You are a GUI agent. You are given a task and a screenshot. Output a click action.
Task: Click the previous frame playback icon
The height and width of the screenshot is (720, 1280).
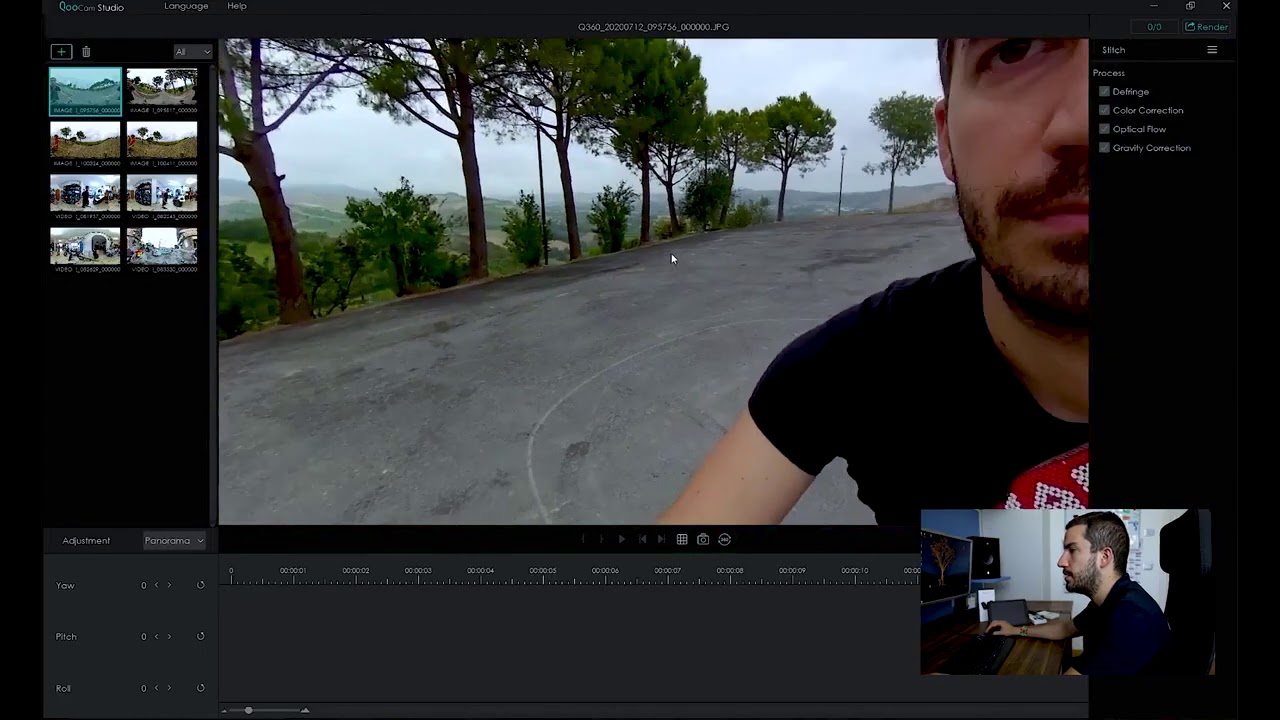pos(642,539)
